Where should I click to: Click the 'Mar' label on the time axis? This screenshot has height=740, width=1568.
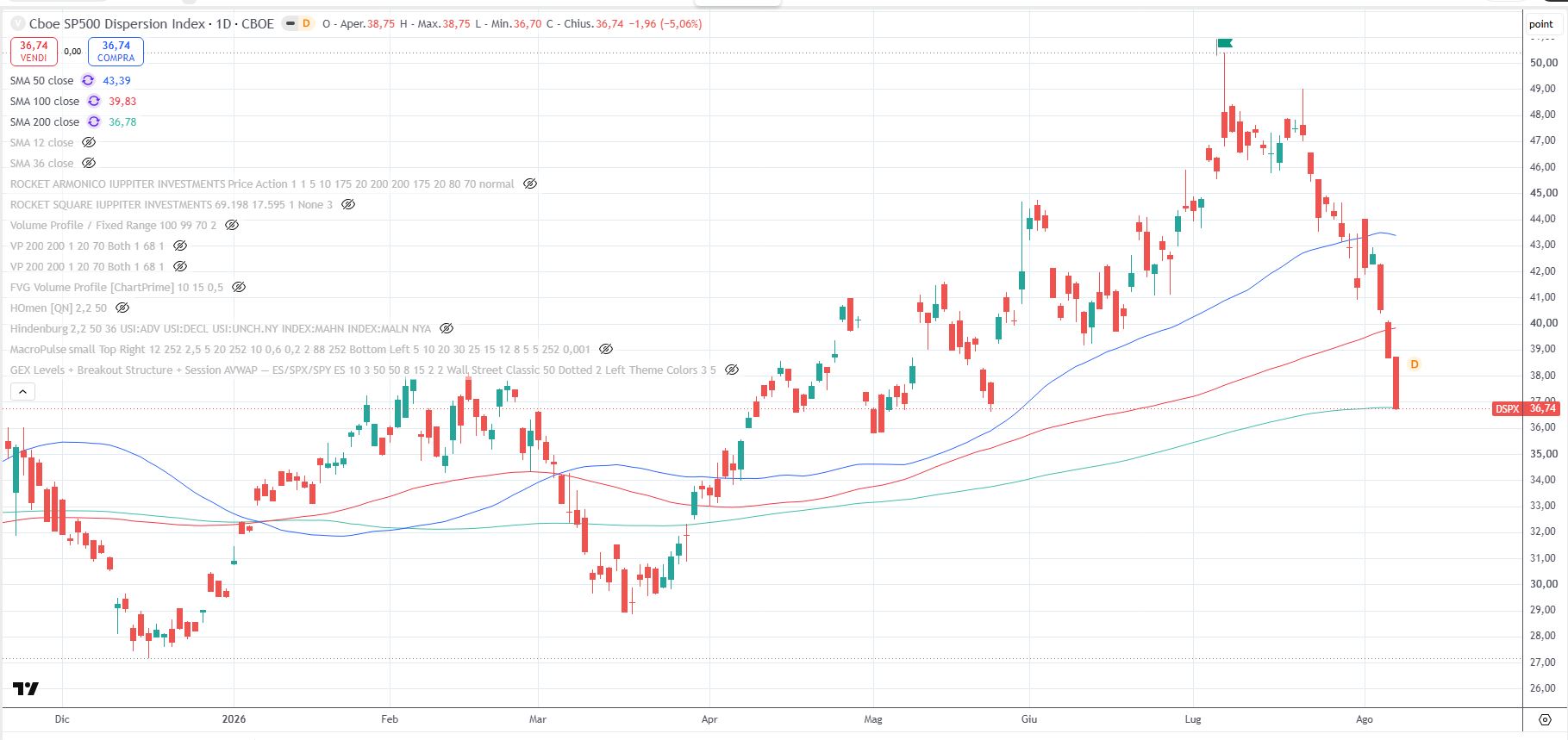[538, 718]
